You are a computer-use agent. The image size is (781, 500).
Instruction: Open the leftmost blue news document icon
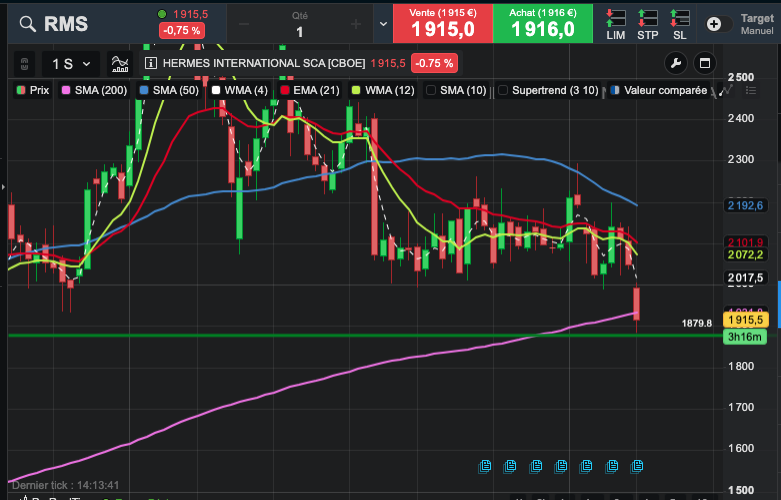click(485, 466)
